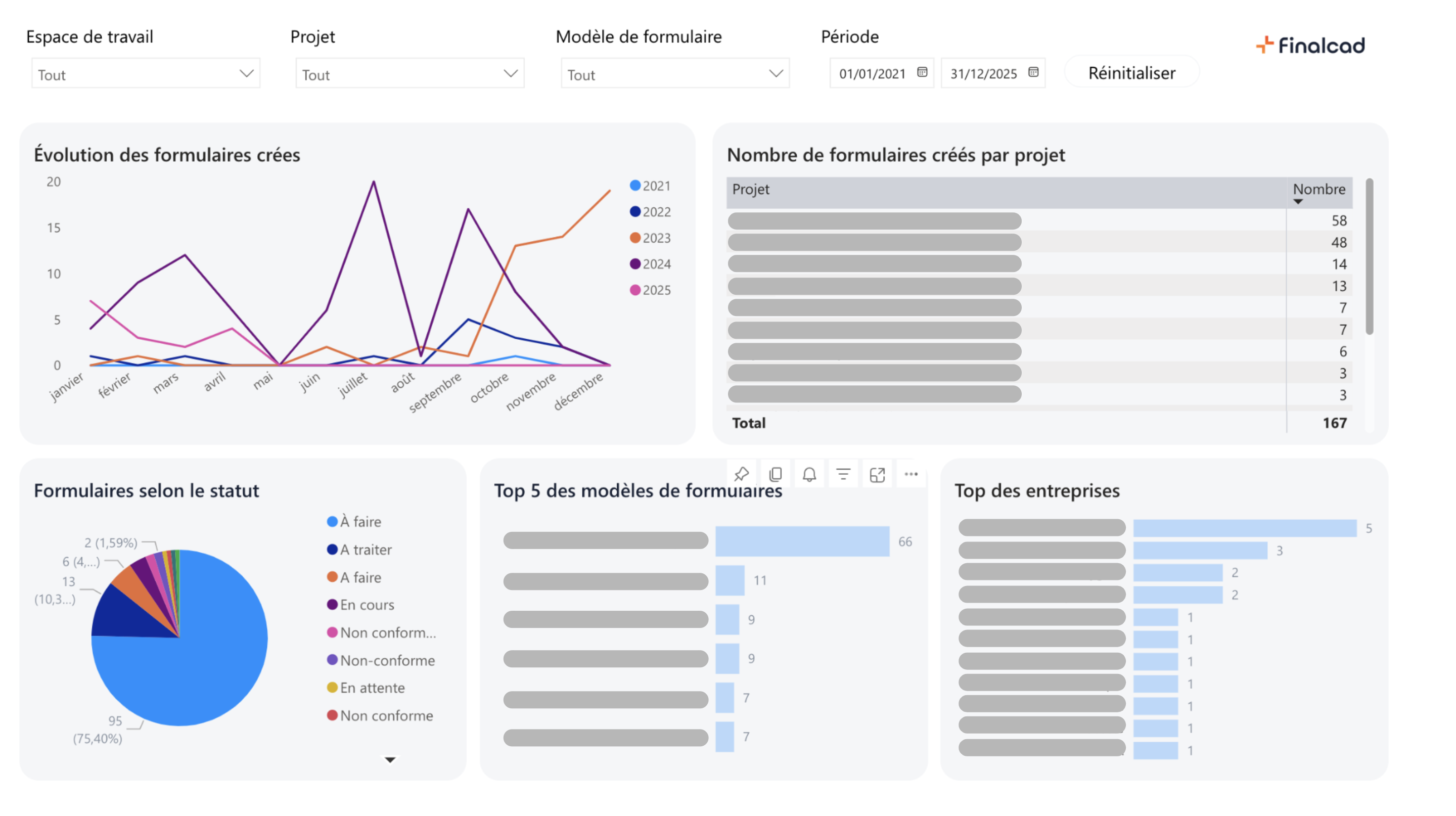Sort table by Projet column header
Viewport: 1456px width, 816px height.
click(x=751, y=189)
